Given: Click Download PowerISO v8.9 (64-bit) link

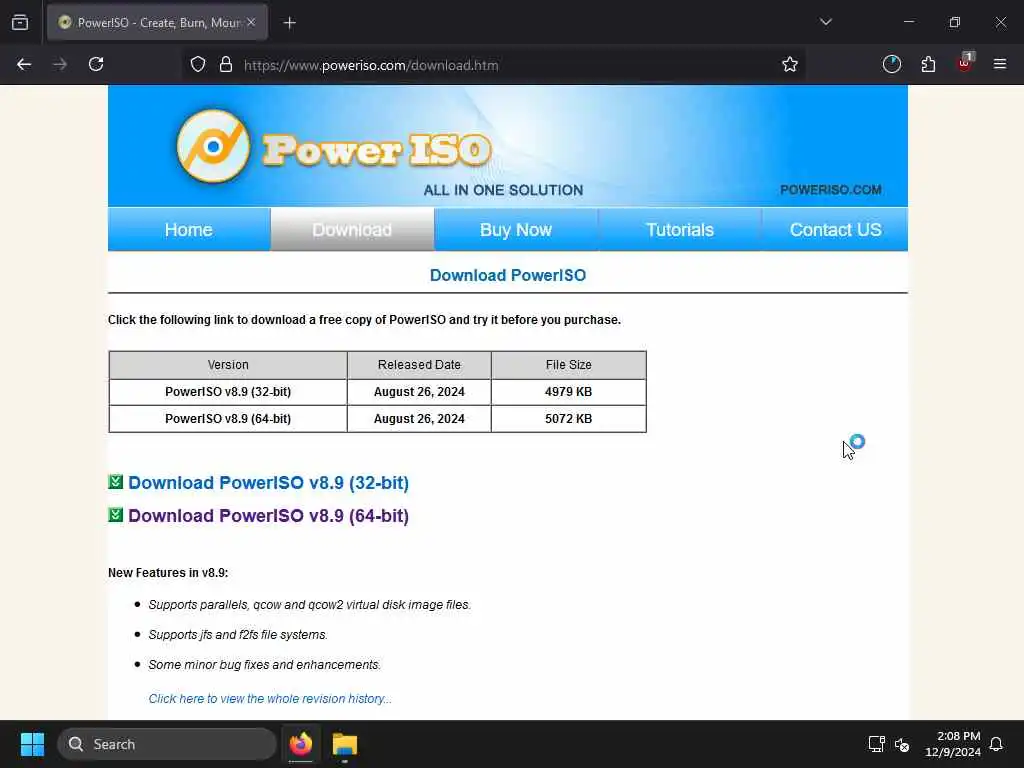Looking at the screenshot, I should pos(268,515).
